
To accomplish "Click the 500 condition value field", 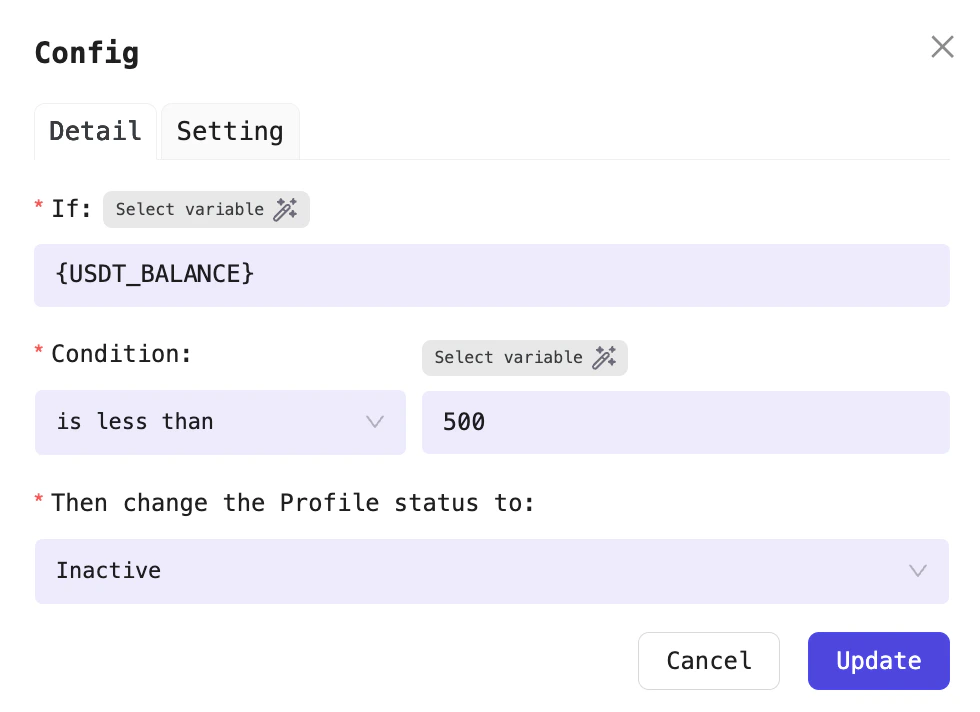I will pos(686,422).
